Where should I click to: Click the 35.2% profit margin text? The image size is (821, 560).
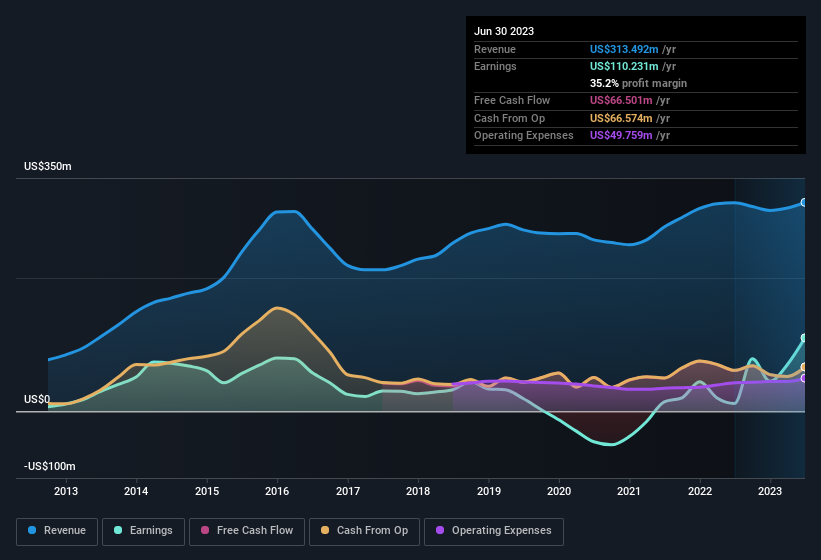pyautogui.click(x=638, y=83)
